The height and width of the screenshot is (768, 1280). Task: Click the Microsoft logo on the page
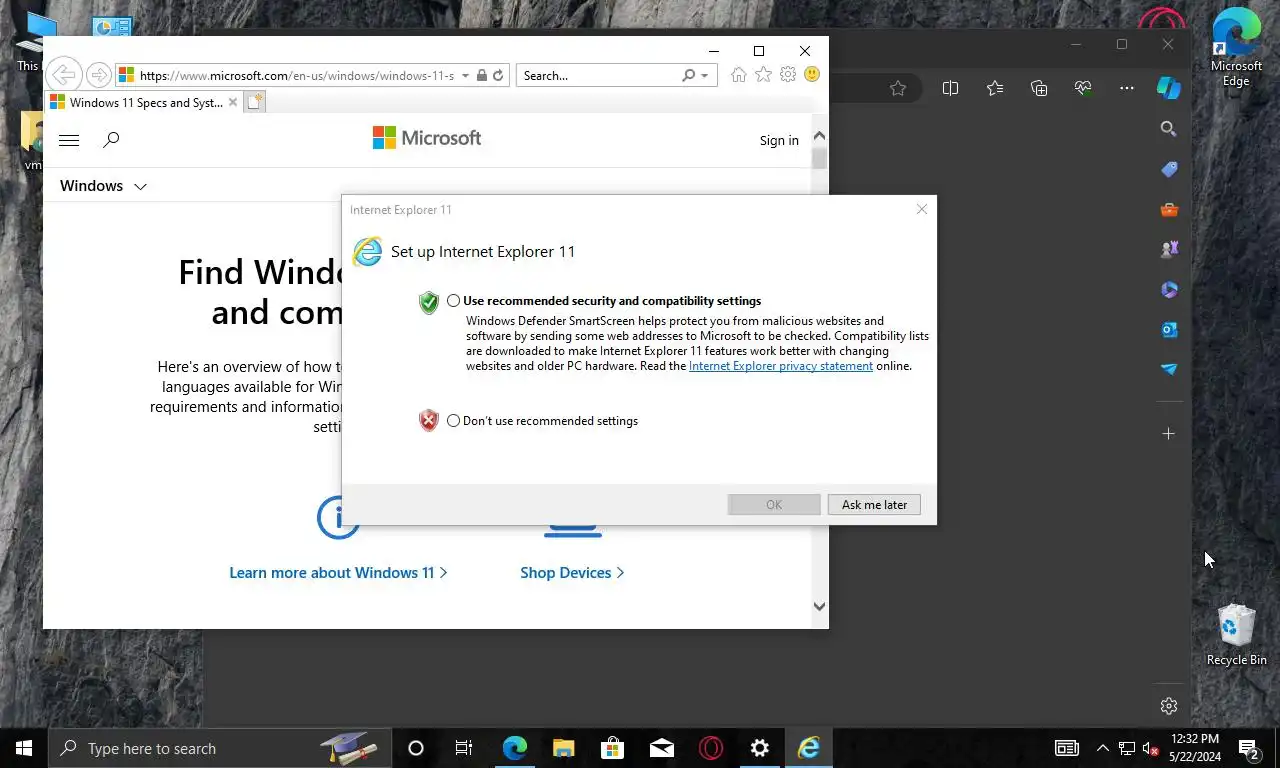coord(427,138)
